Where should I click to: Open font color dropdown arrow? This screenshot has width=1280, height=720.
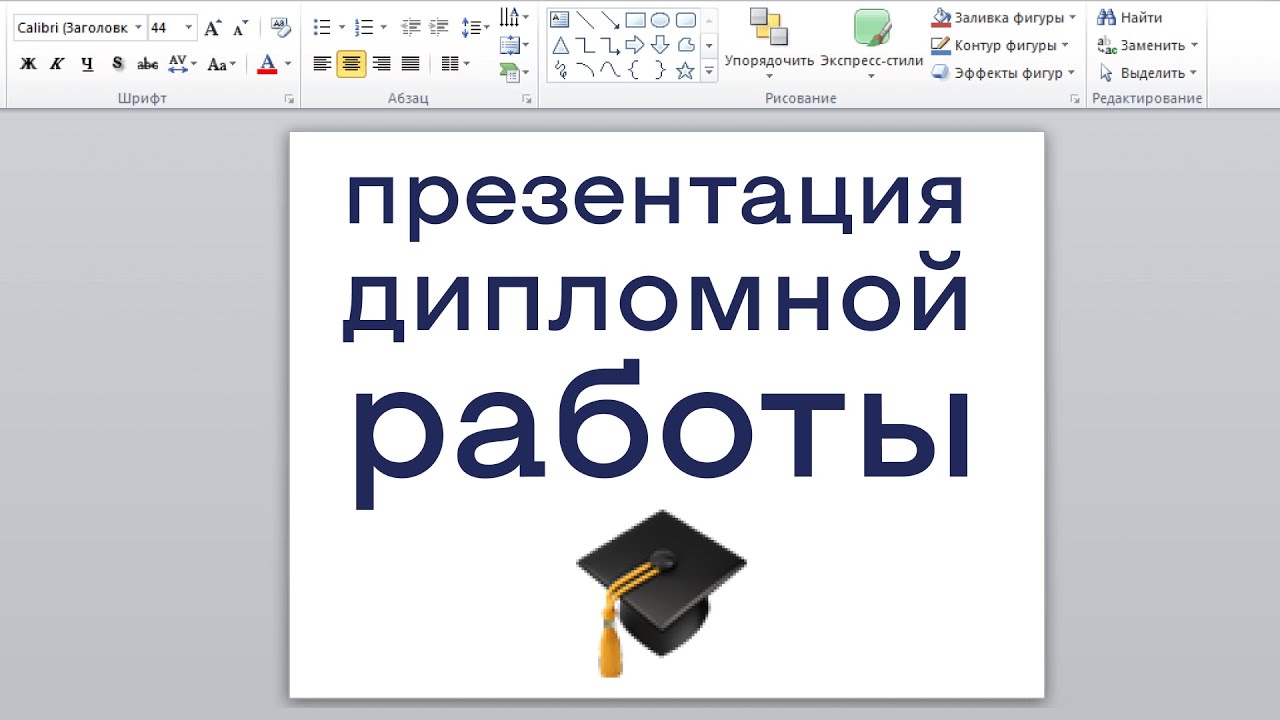pos(288,64)
